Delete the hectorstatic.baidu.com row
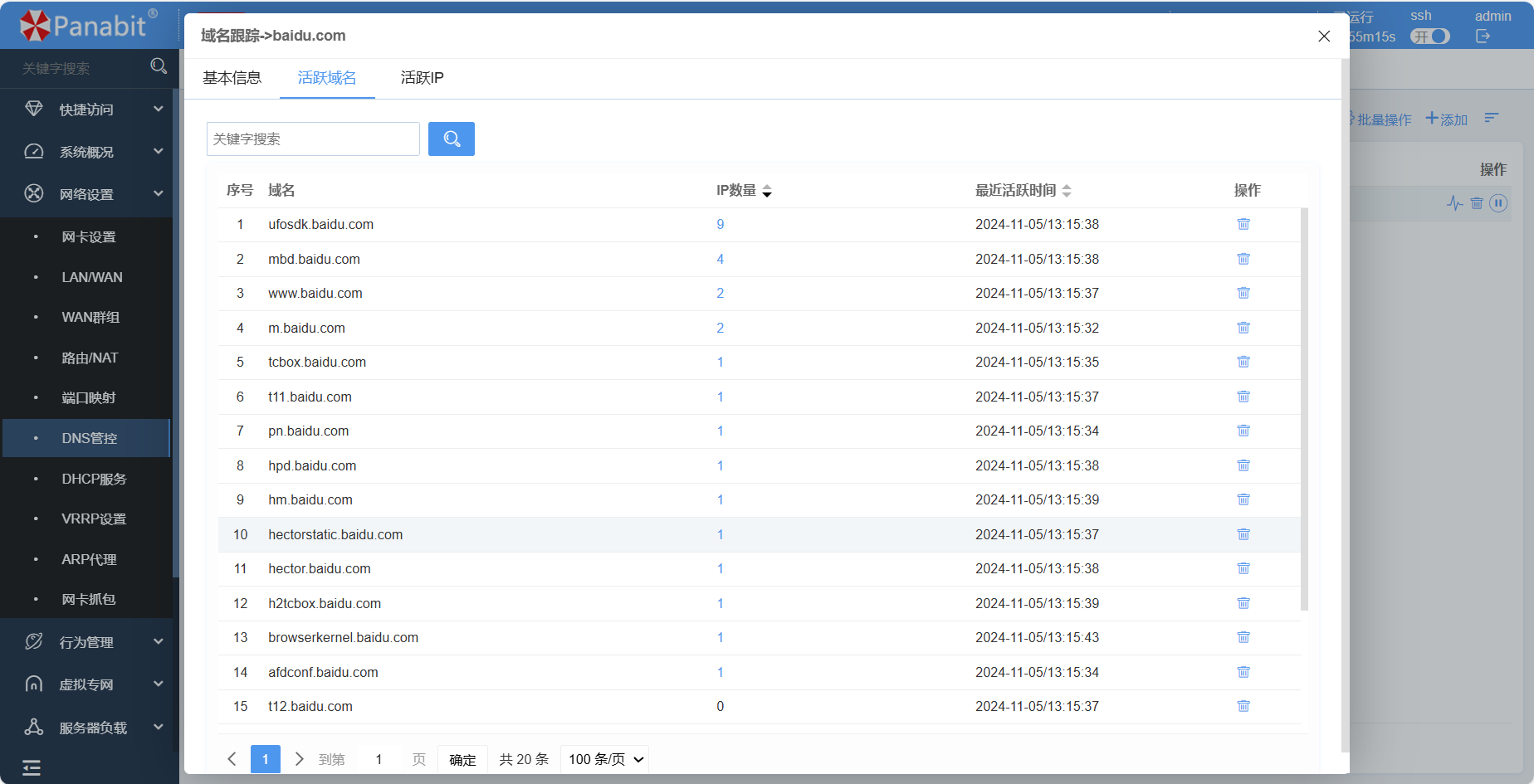 (x=1243, y=534)
